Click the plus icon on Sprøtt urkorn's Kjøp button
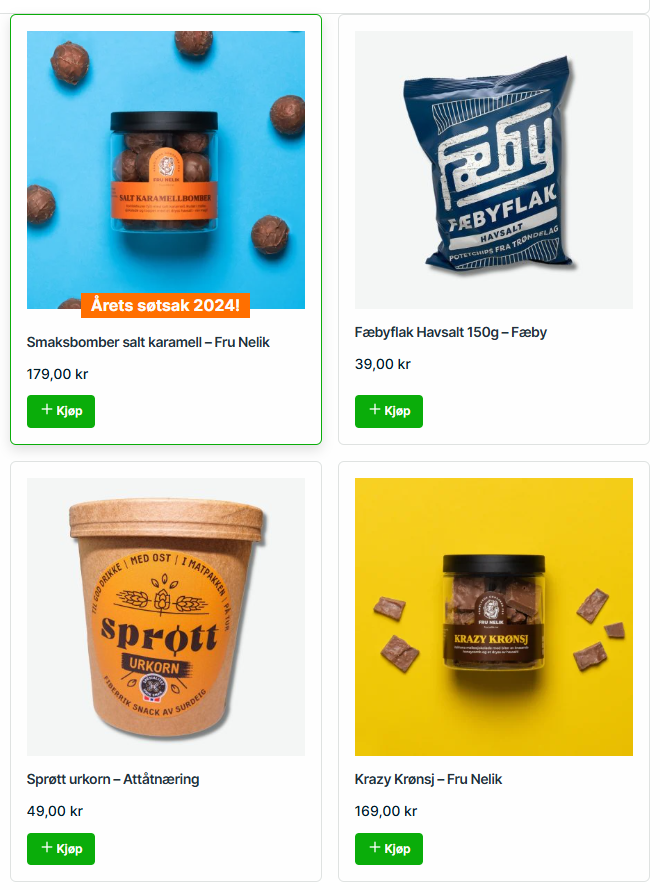The width and height of the screenshot is (660, 890). [x=47, y=847]
